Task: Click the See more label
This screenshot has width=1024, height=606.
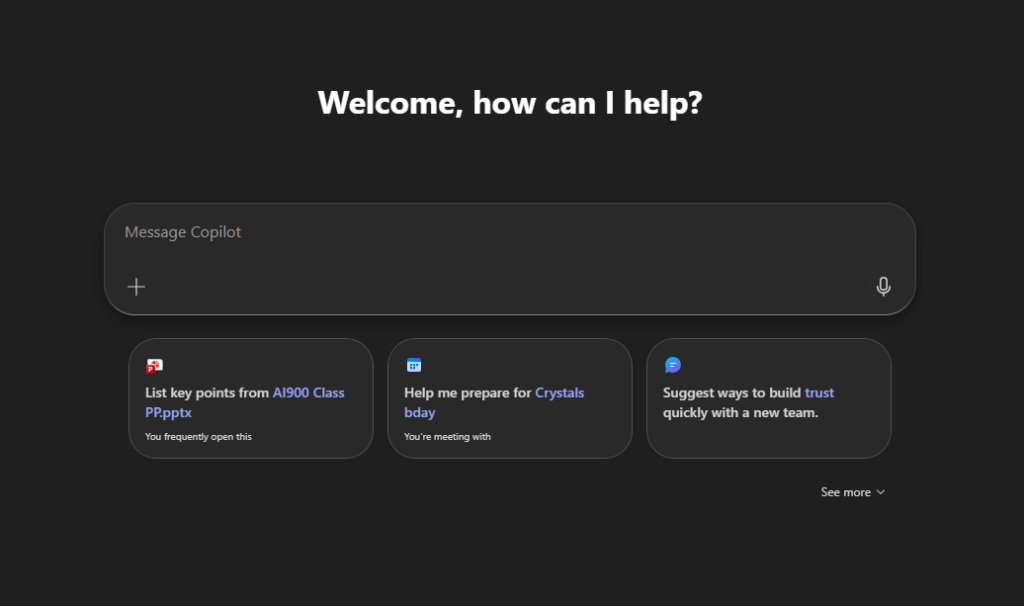Action: tap(845, 493)
